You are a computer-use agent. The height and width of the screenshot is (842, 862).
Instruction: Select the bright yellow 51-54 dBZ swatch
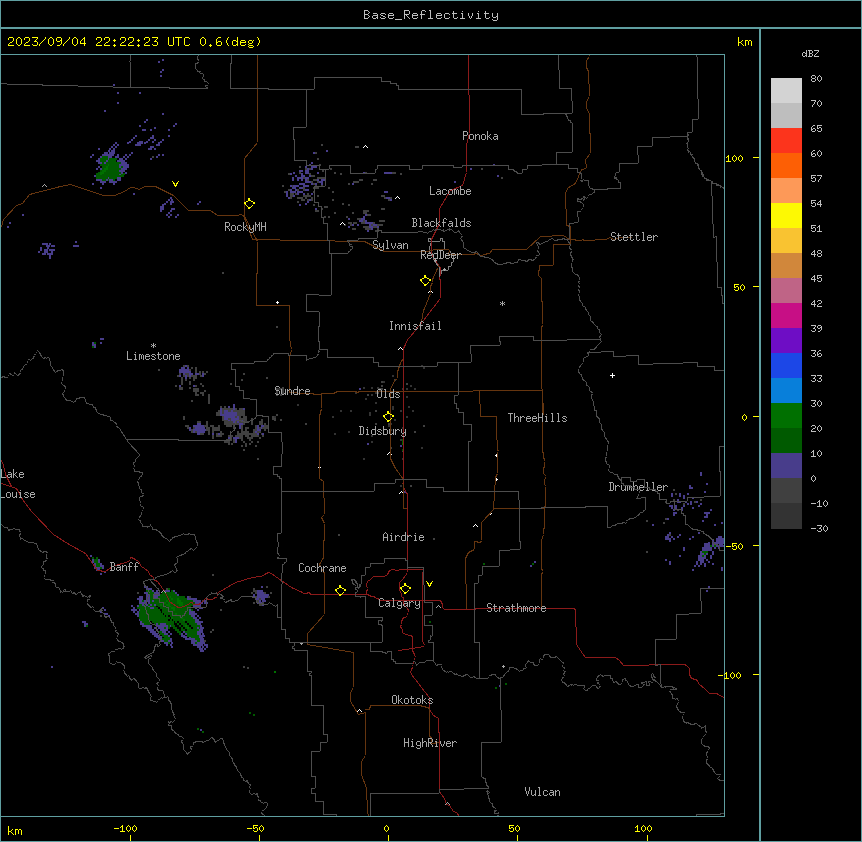786,215
